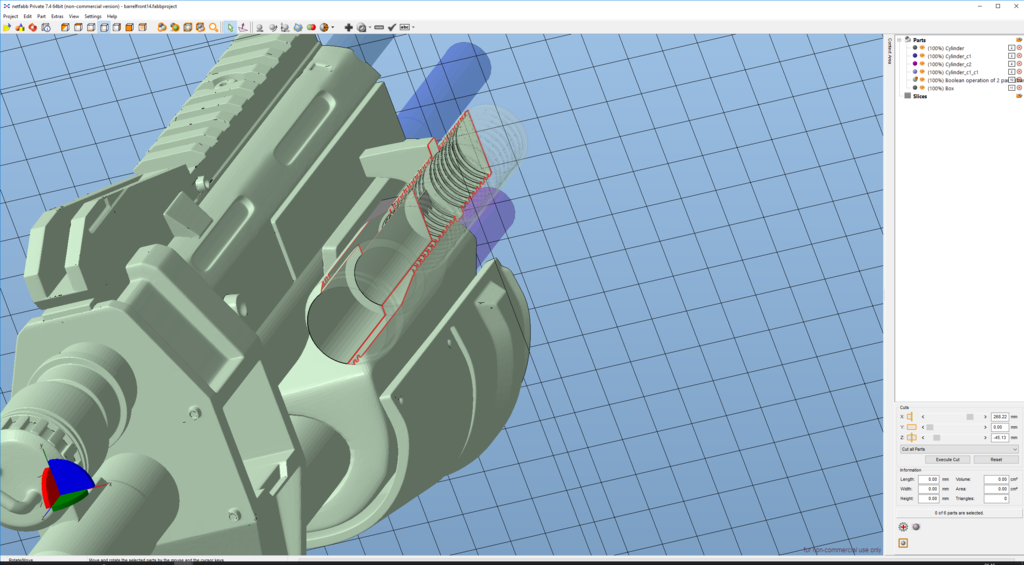Activate the green arrow selection tool
Viewport: 1024px width, 565px height.
coord(230,27)
